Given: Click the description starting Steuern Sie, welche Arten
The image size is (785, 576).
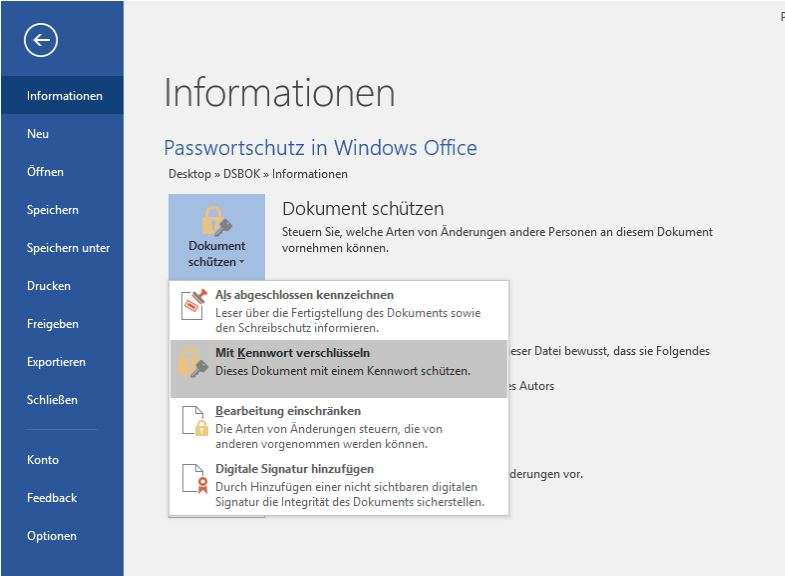Looking at the screenshot, I should 497,240.
